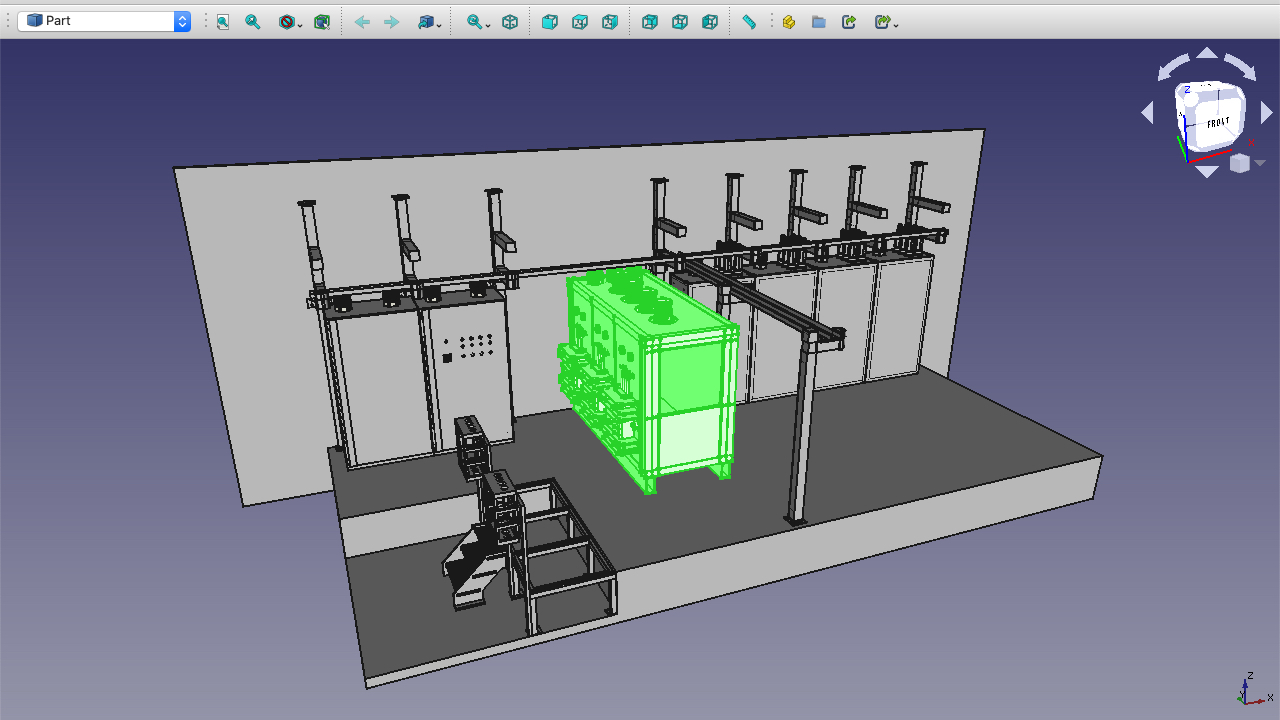Click the Fit All view icon

(x=223, y=21)
